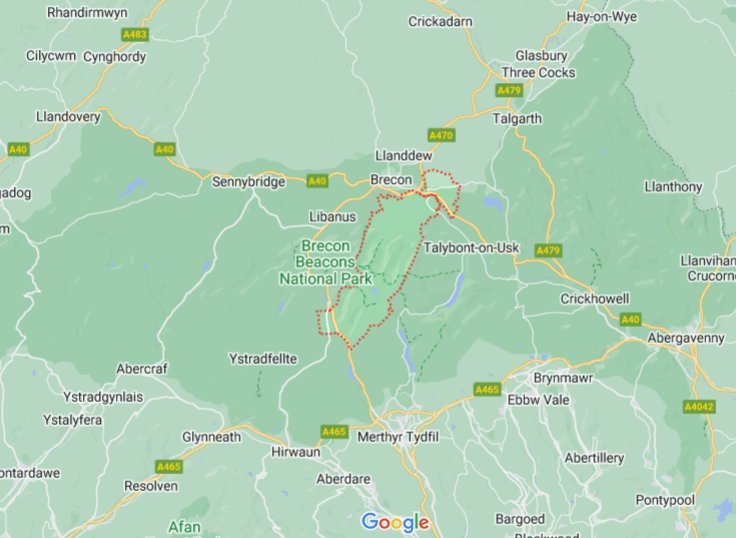This screenshot has height=538, width=736.
Task: Select the A483 road shield
Action: pos(135,34)
